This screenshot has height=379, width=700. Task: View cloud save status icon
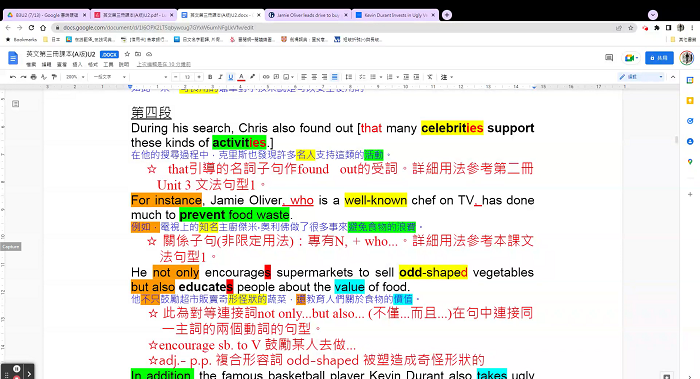pyautogui.click(x=149, y=54)
